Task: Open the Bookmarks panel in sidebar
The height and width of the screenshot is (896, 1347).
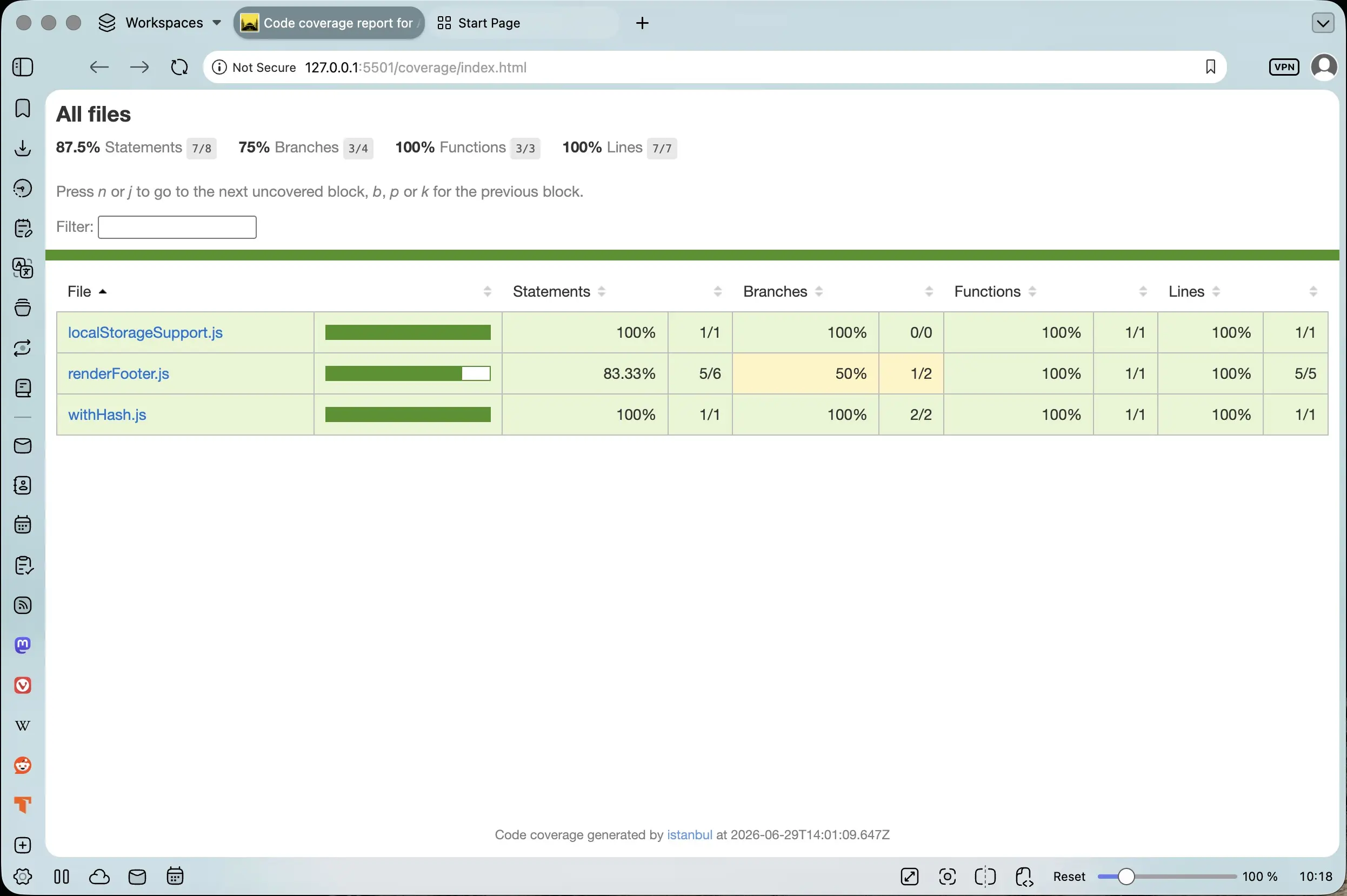Action: coord(23,108)
